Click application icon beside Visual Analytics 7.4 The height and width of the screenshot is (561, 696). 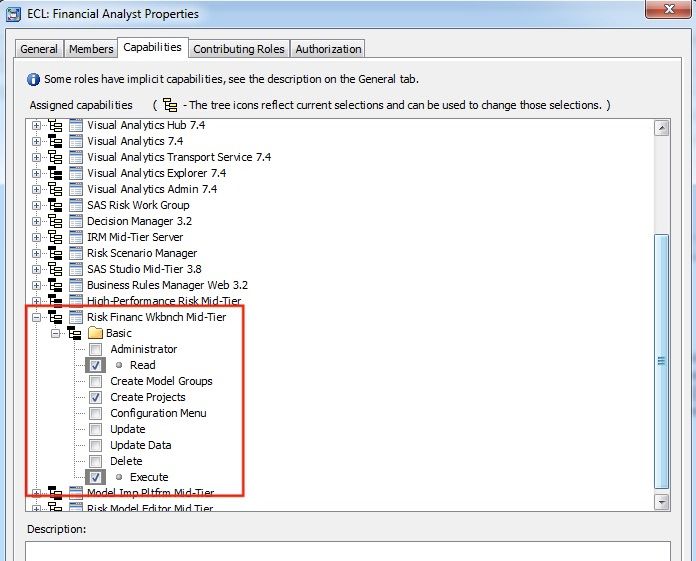(x=76, y=142)
